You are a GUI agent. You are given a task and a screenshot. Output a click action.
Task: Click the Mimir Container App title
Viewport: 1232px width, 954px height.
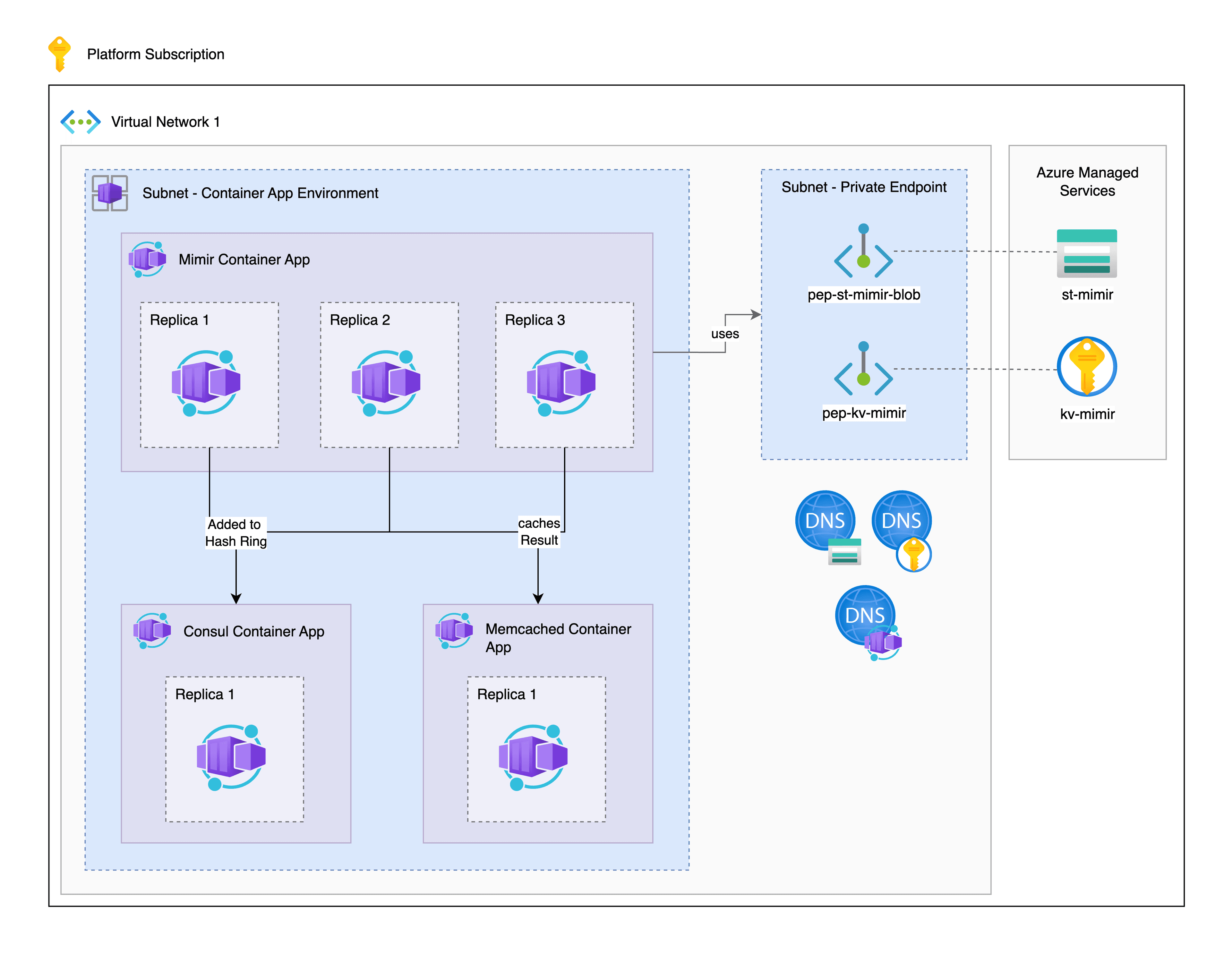pyautogui.click(x=244, y=260)
